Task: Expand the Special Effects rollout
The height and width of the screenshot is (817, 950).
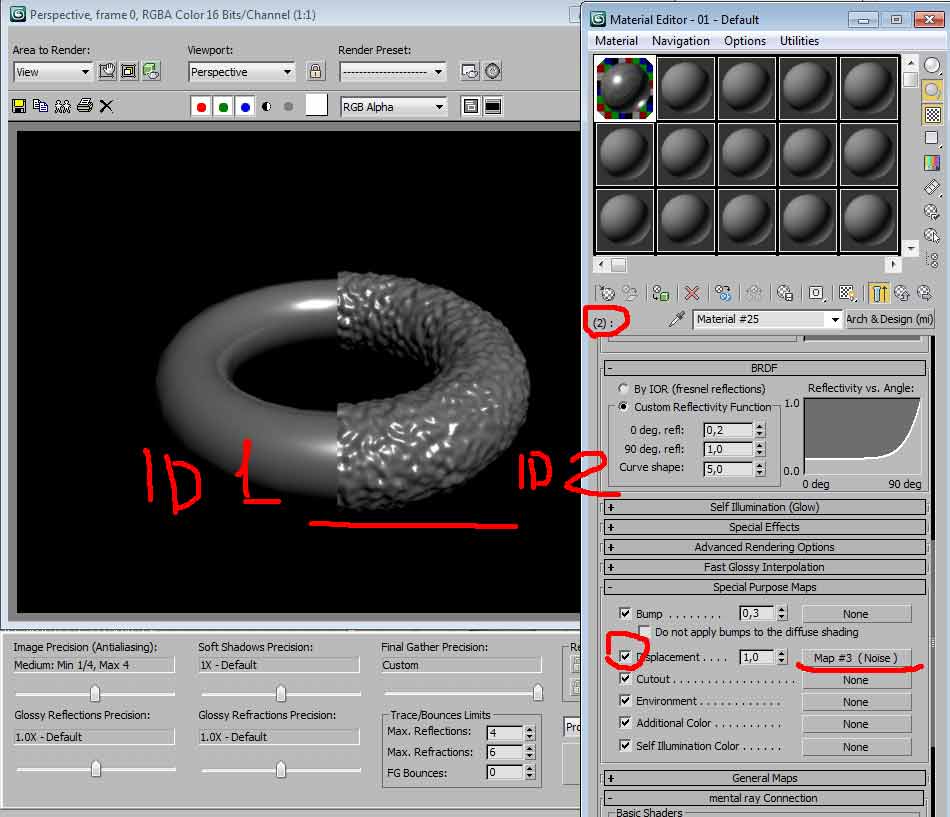Action: 765,527
